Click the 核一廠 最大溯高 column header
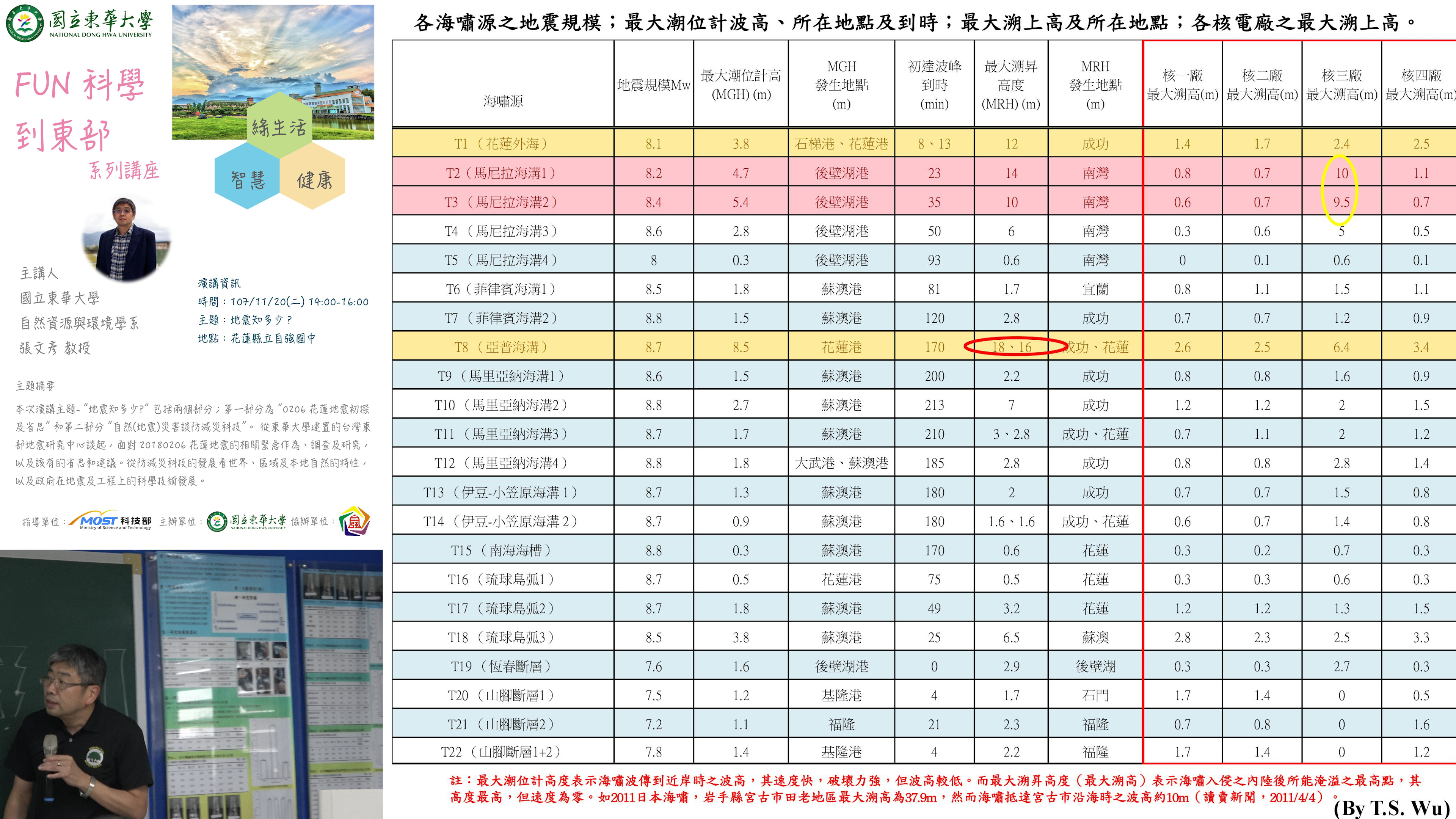 tap(1182, 85)
